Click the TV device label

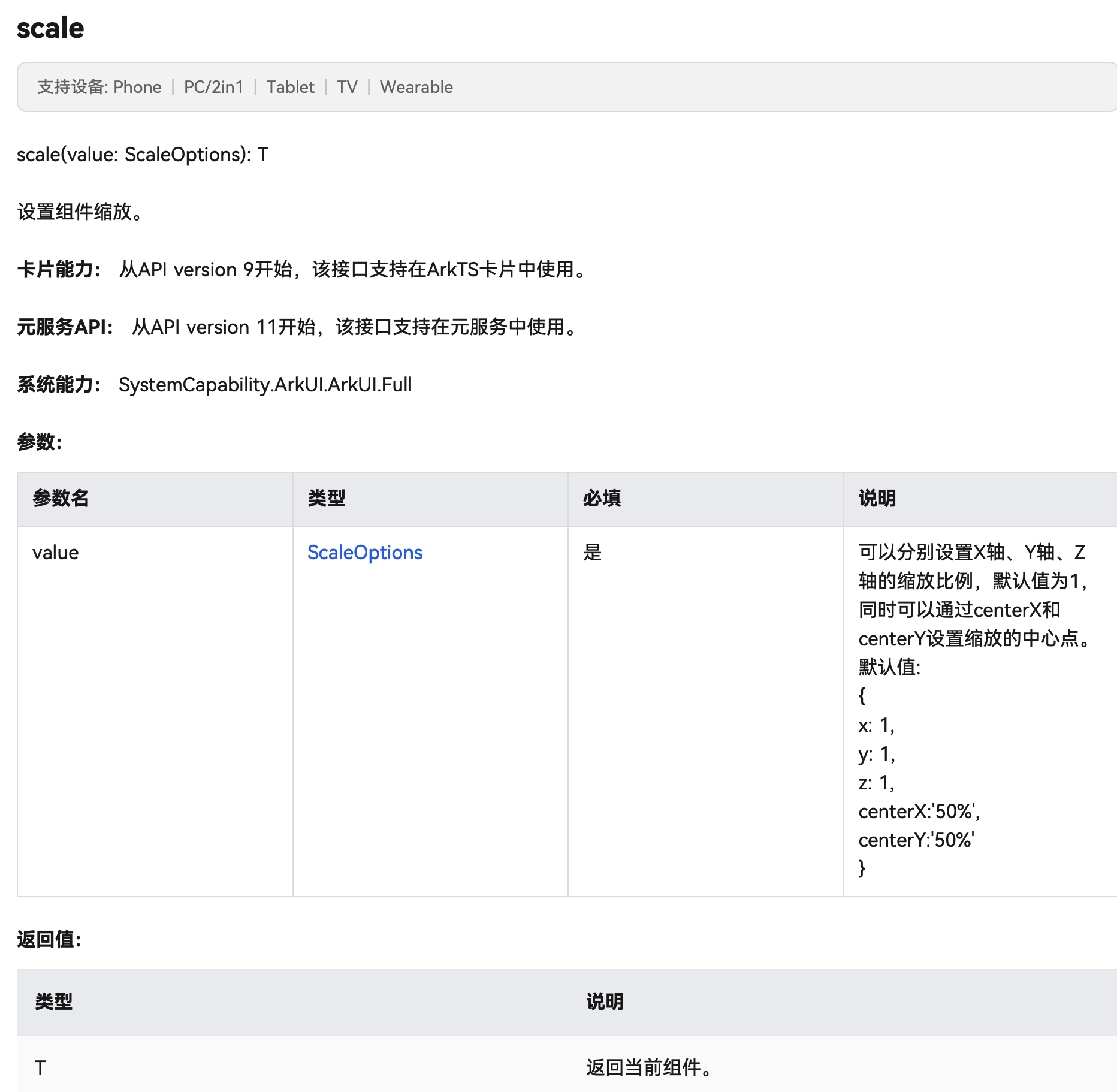347,88
